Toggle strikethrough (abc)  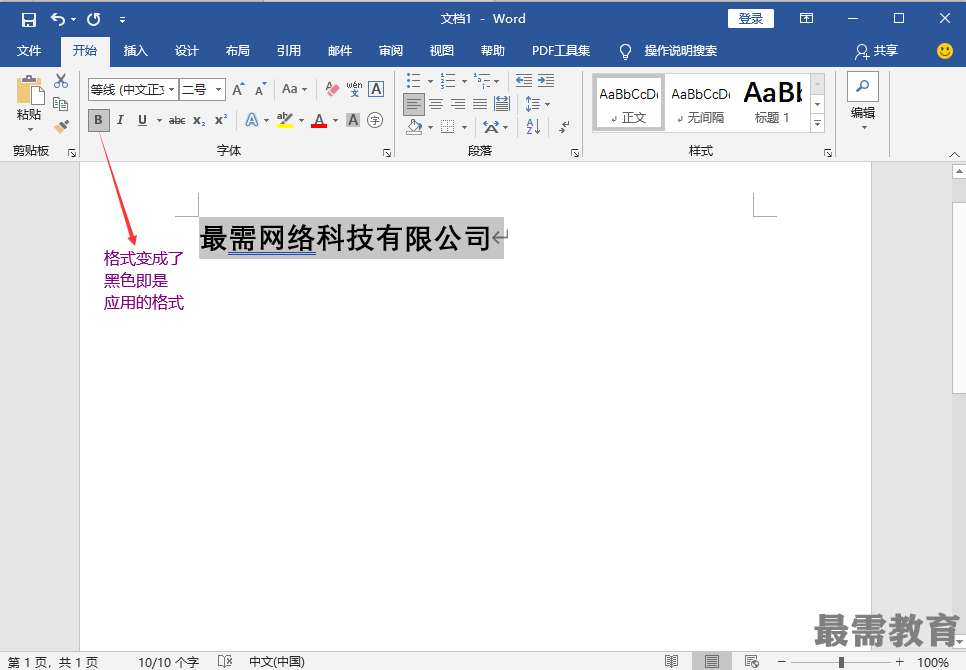pyautogui.click(x=177, y=120)
